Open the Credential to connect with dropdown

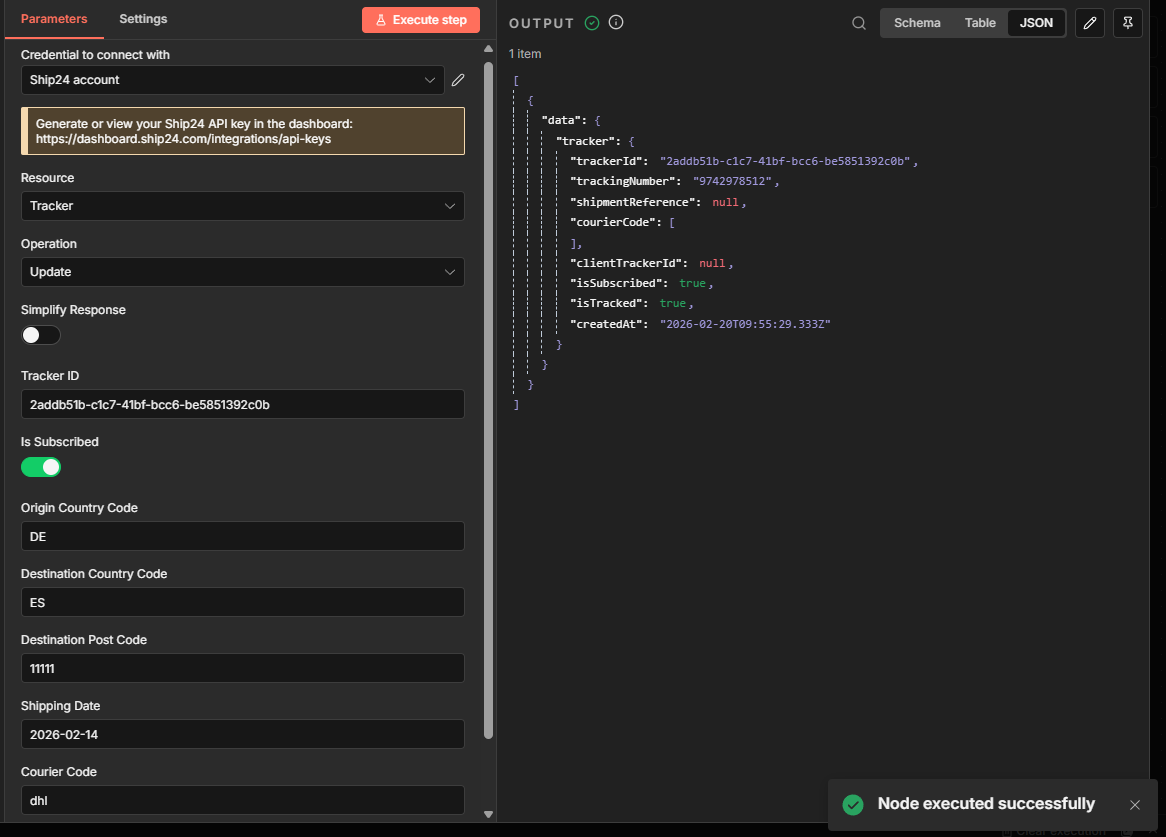click(233, 80)
